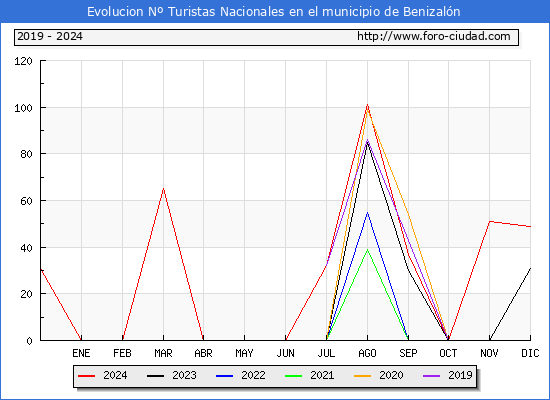Click the MAR month axis label
The width and height of the screenshot is (550, 400).
(163, 353)
